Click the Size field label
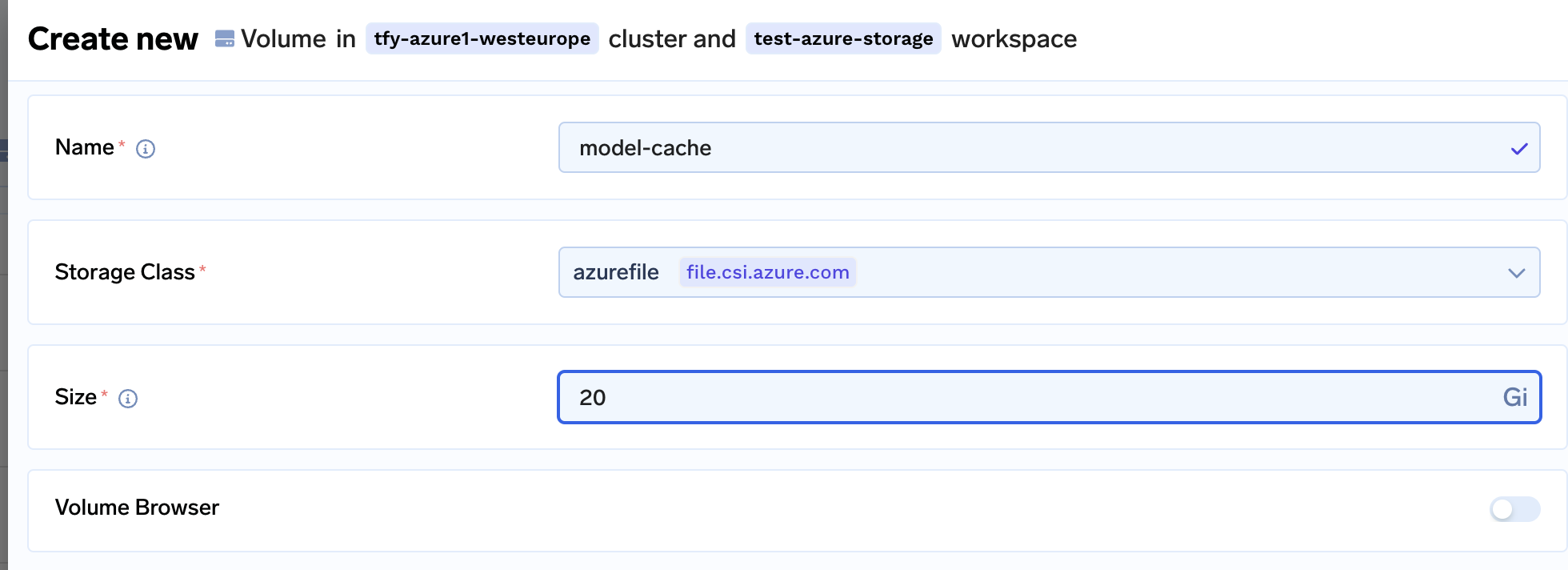Screen dimensions: 1568x570 pos(75,397)
